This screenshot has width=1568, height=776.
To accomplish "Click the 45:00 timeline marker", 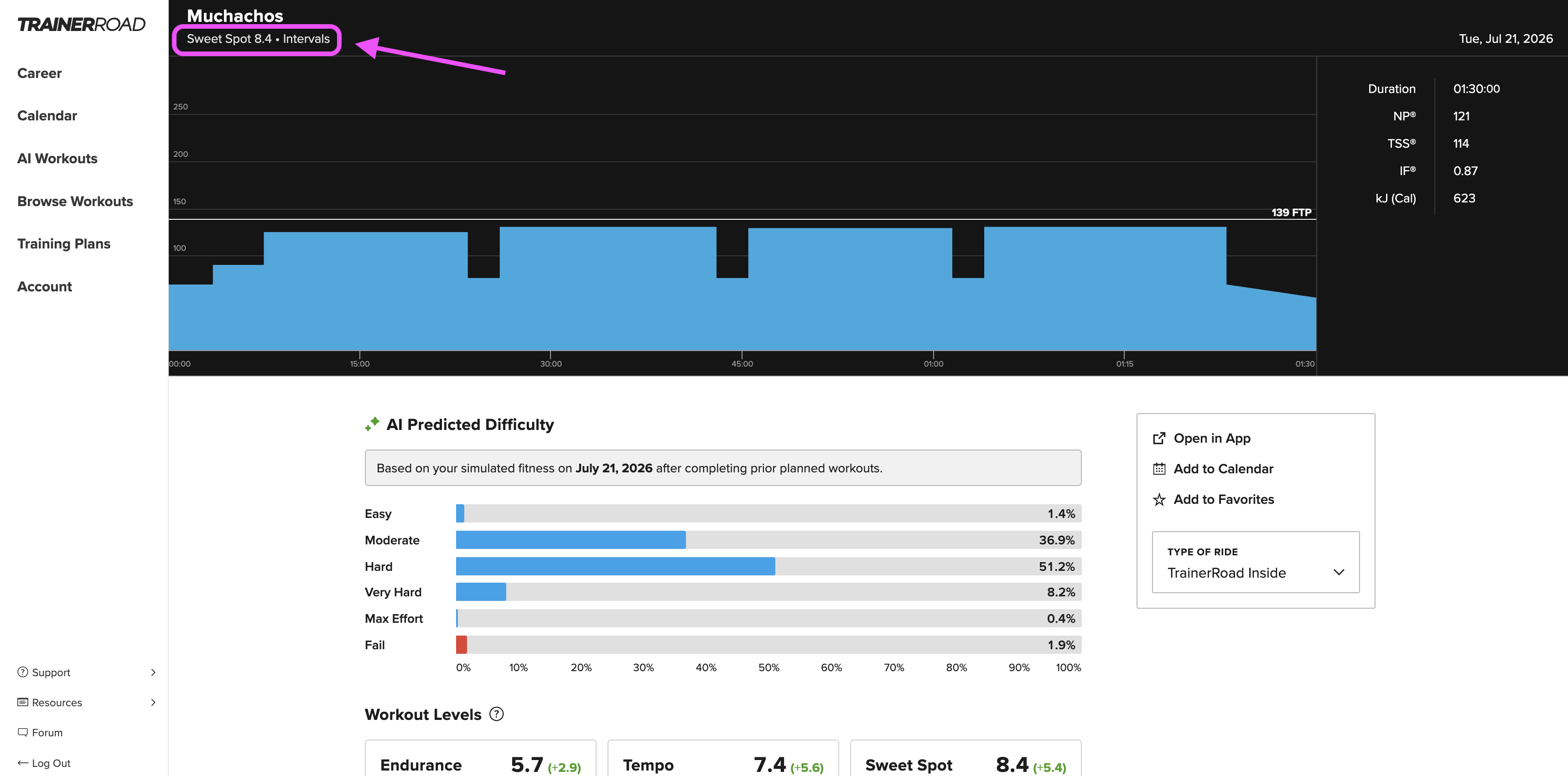I will 742,364.
